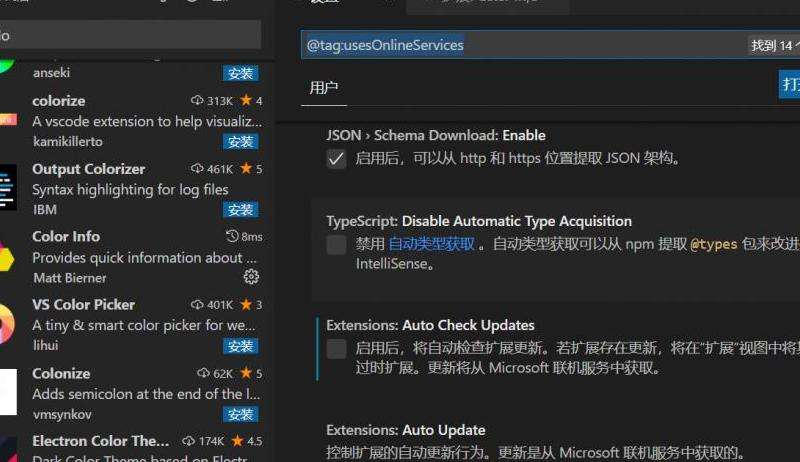Open the colorize extension title
This screenshot has width=800, height=462.
point(59,101)
